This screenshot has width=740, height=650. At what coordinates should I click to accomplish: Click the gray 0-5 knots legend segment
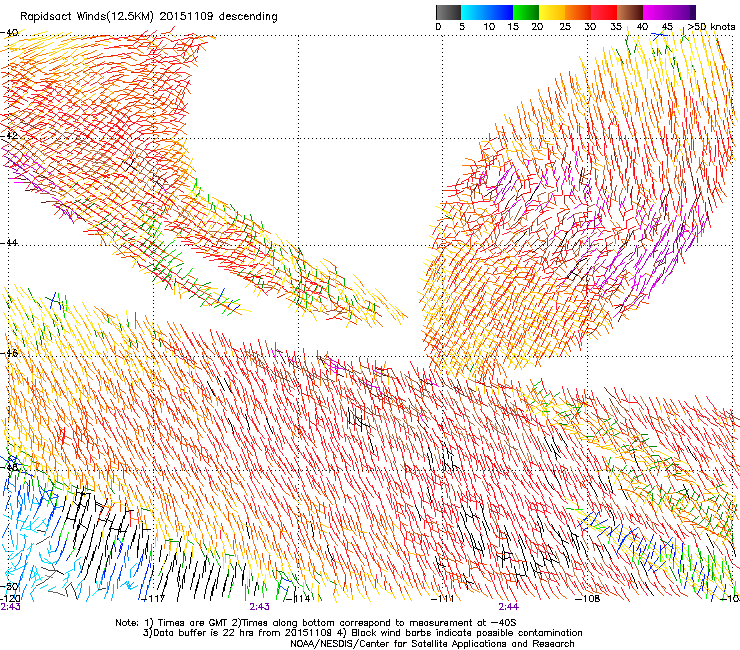pyautogui.click(x=448, y=12)
